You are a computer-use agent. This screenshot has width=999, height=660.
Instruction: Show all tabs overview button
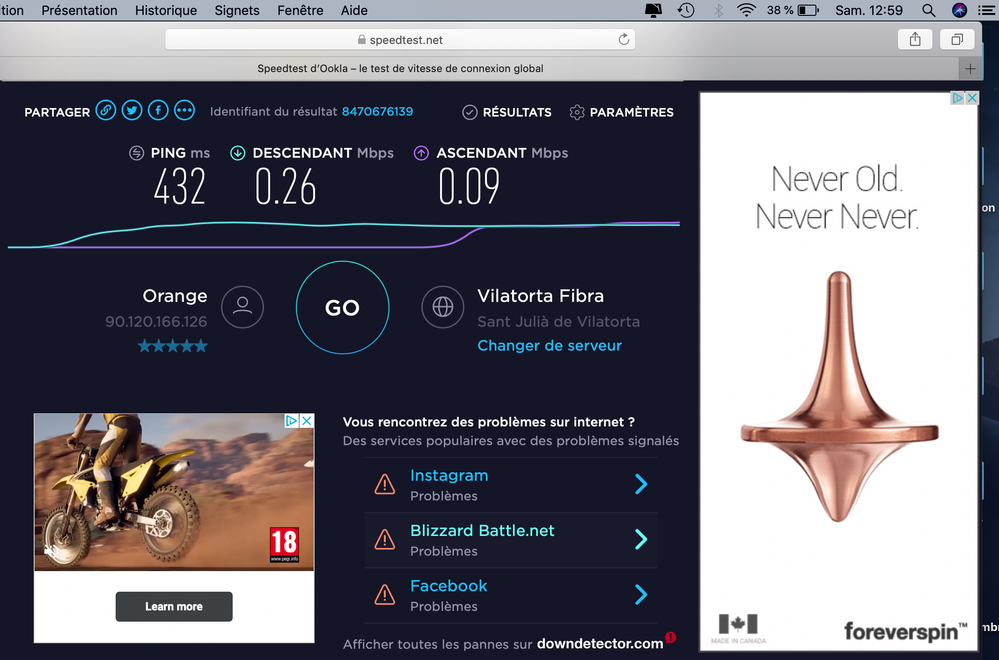coord(957,39)
